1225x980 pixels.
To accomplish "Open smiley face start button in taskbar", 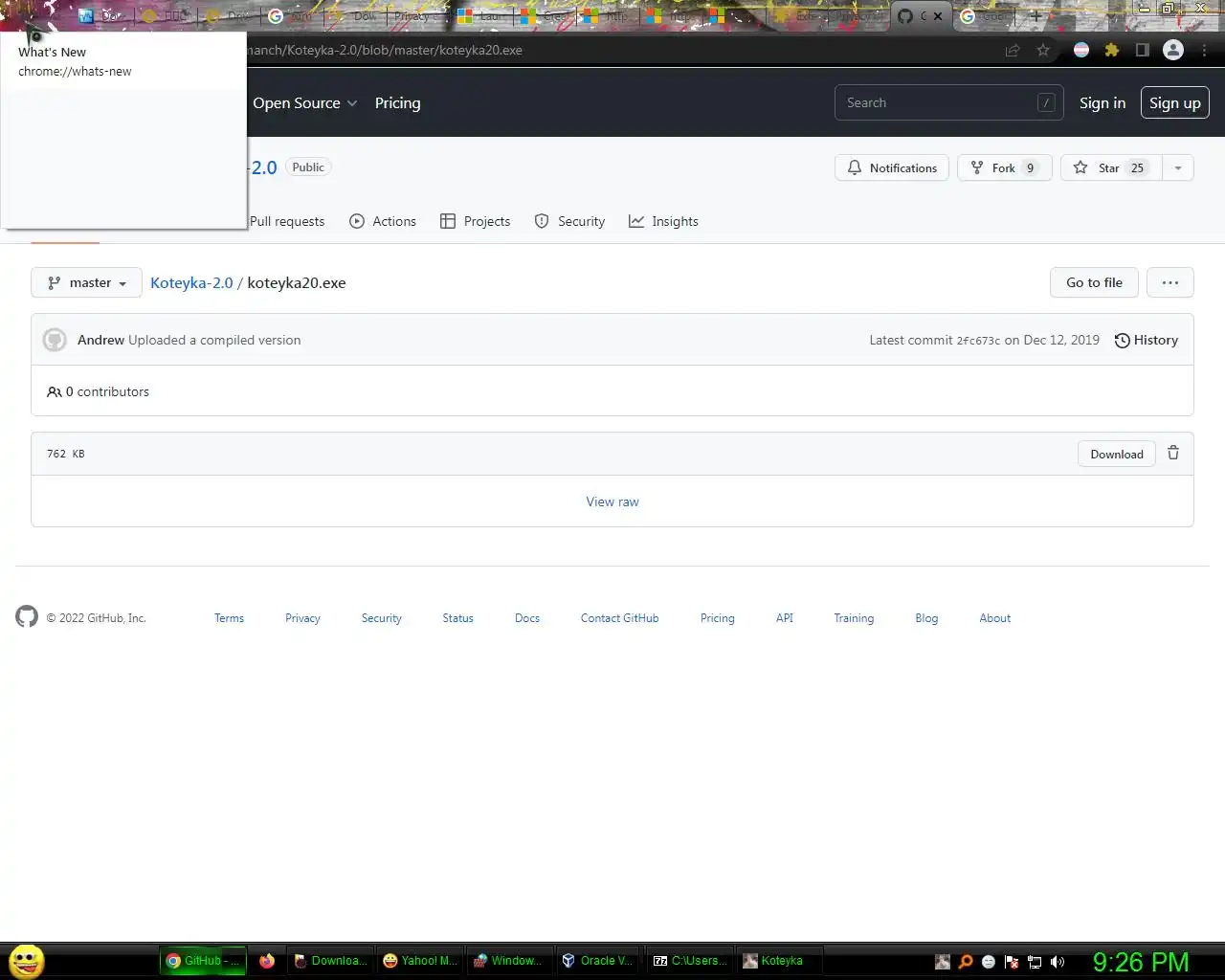I will click(27, 961).
